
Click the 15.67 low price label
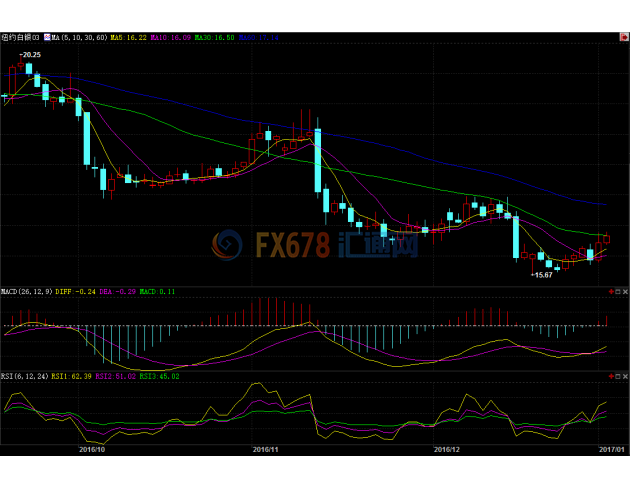[542, 275]
